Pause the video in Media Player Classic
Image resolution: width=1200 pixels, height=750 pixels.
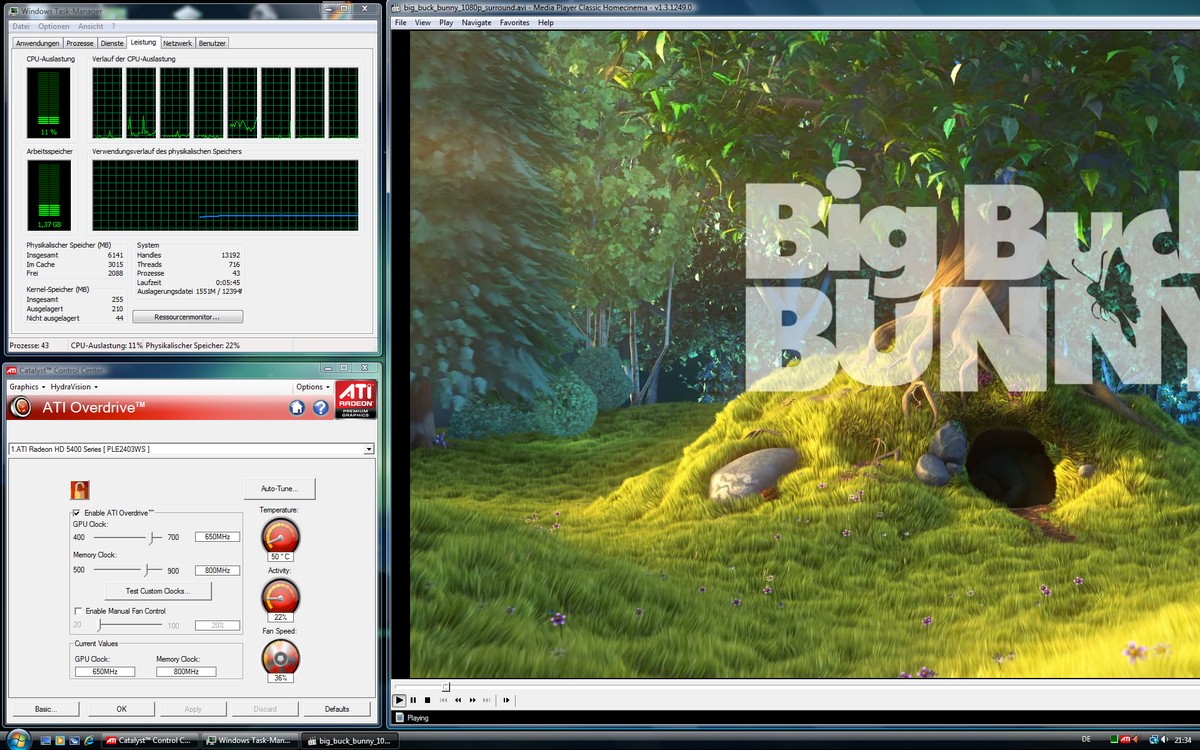[x=413, y=700]
